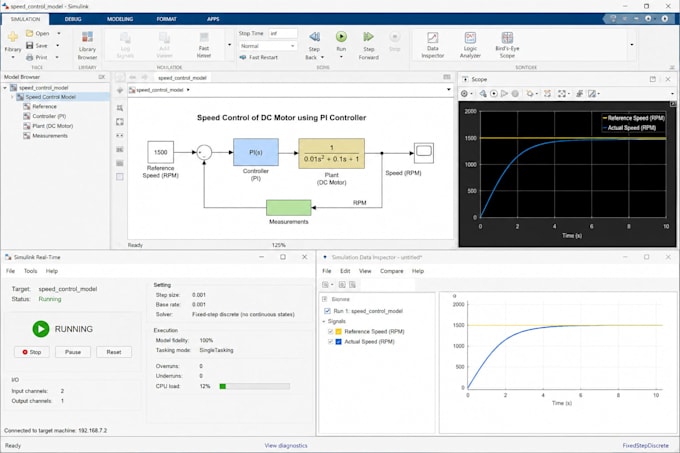Click the 1500 Reference Speed constant block
Screen dimensions: 680x453
point(160,152)
